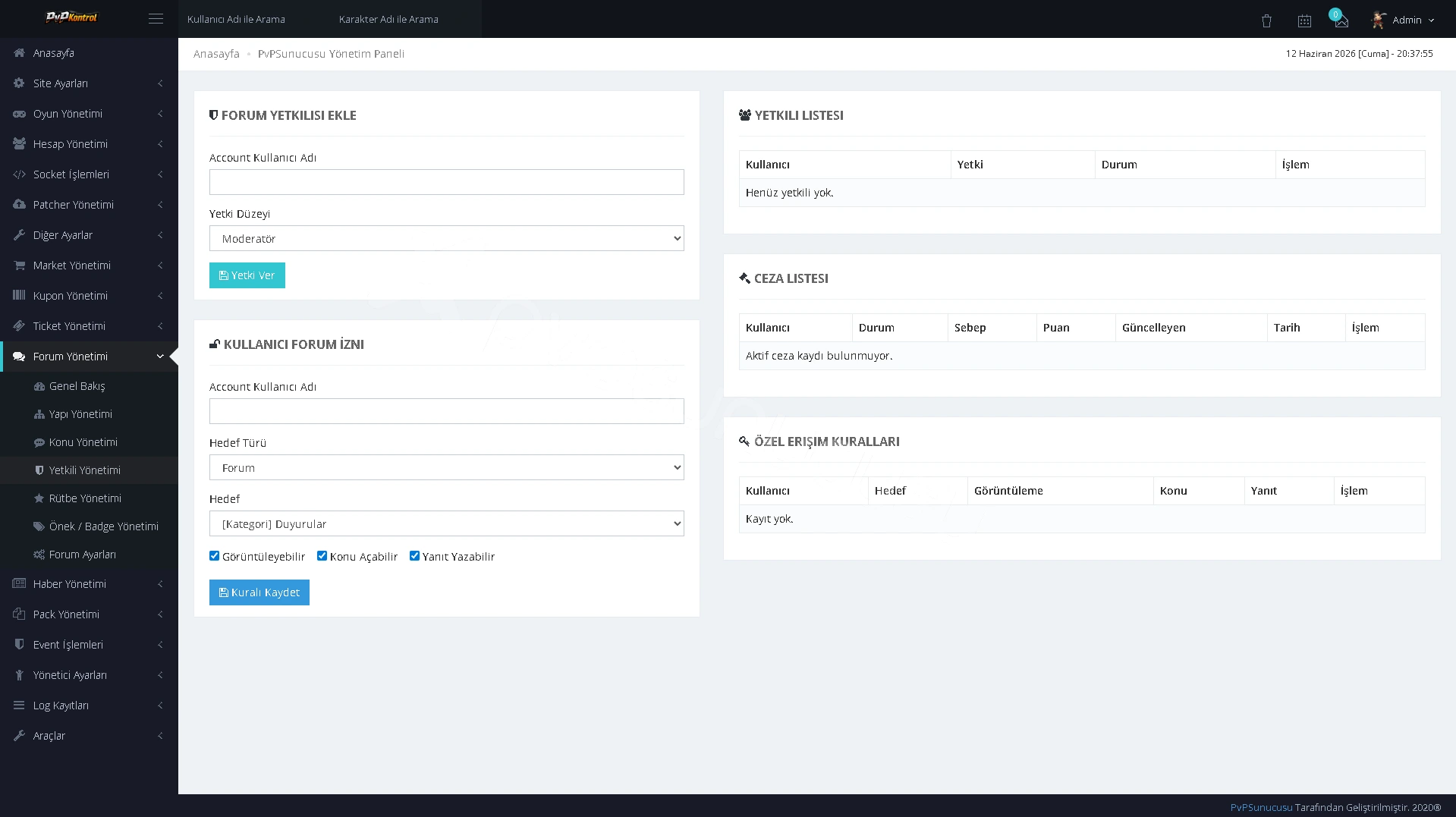The height and width of the screenshot is (817, 1456).
Task: Open the PvPSunucusu footer link
Action: coord(1261,807)
